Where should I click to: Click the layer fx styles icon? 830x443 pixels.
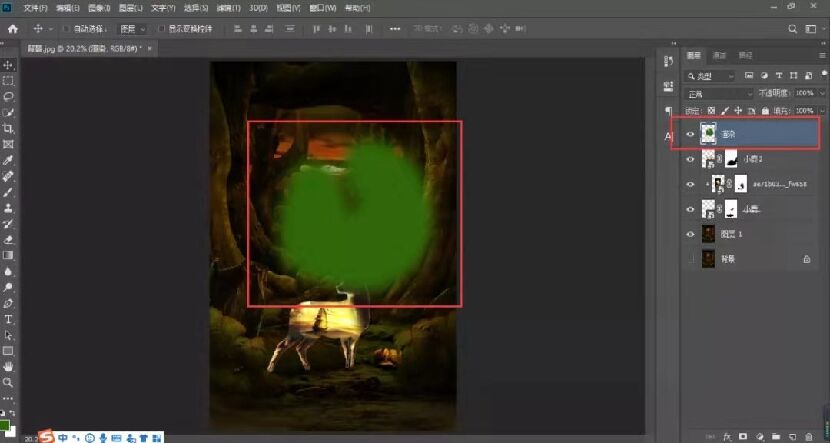(727, 437)
